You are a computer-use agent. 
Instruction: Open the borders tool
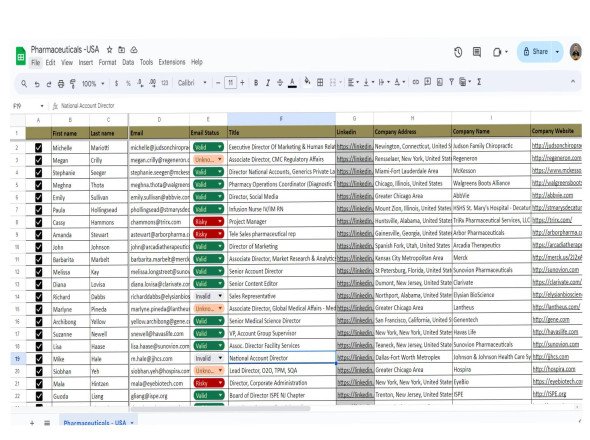coord(320,82)
